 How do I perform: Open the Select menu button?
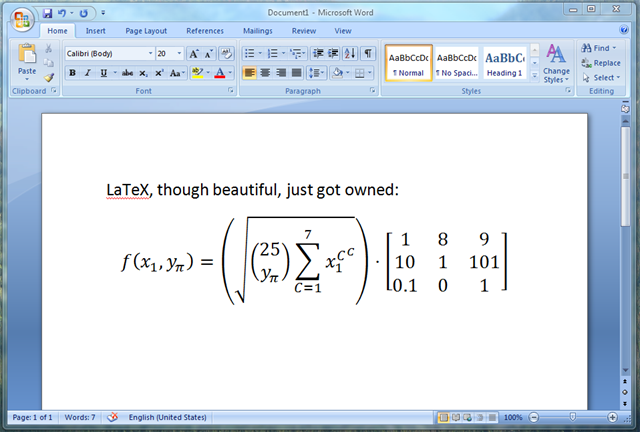point(601,78)
